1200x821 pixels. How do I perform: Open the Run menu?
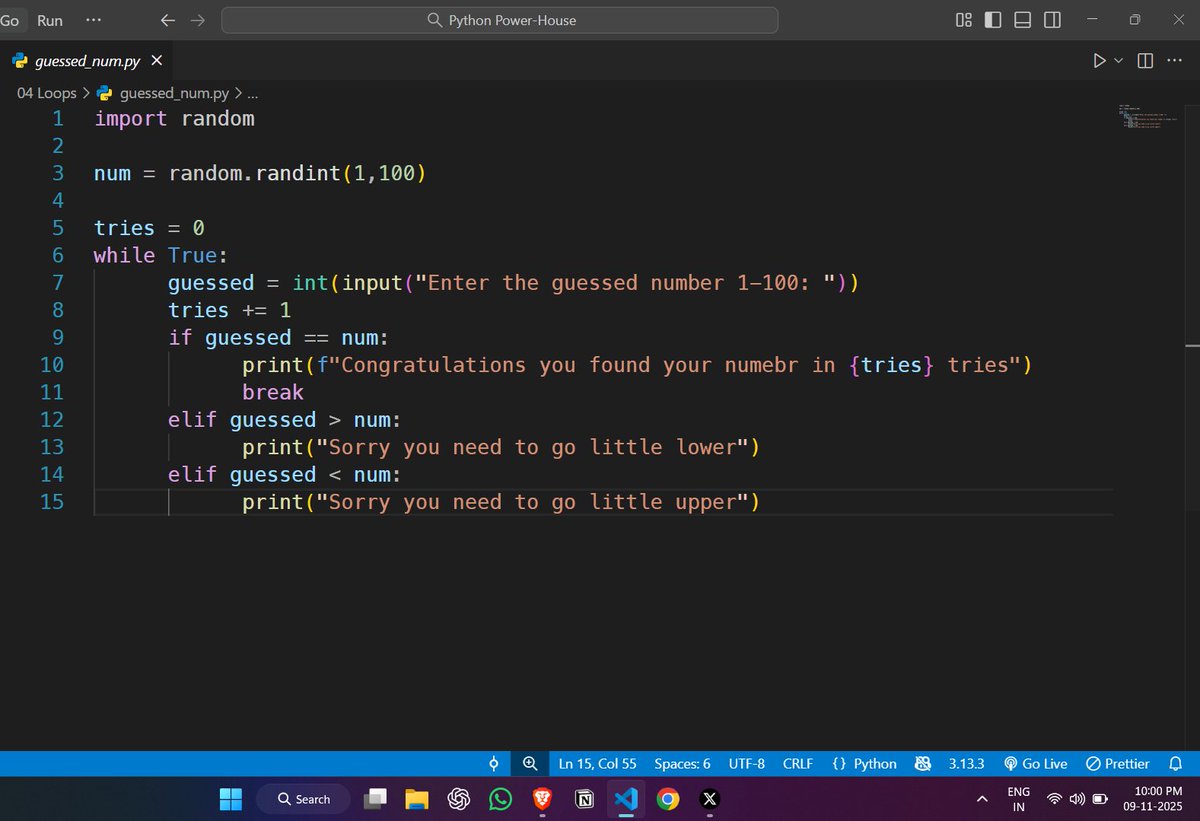coord(49,20)
